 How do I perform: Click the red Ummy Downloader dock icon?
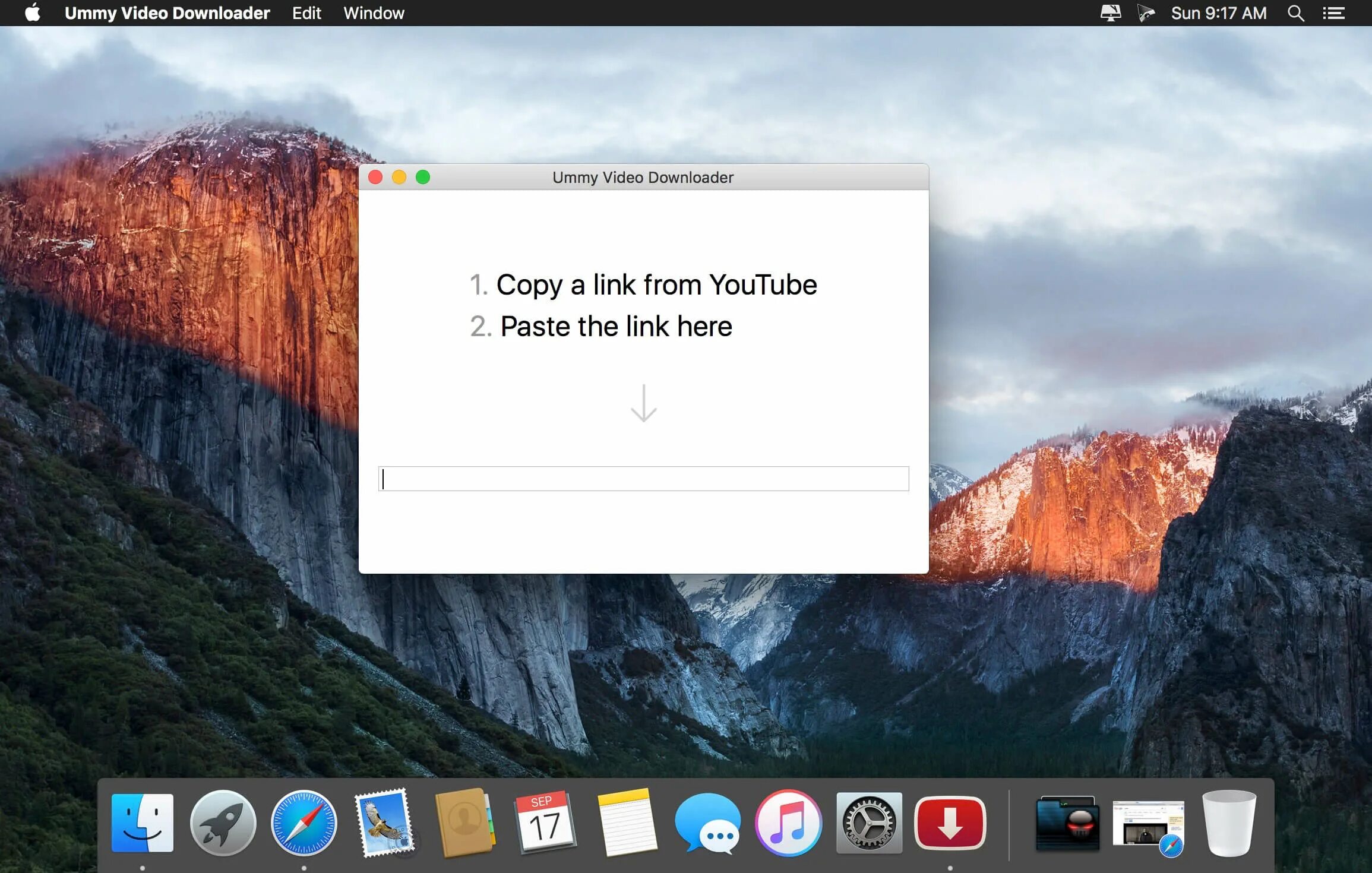click(950, 823)
